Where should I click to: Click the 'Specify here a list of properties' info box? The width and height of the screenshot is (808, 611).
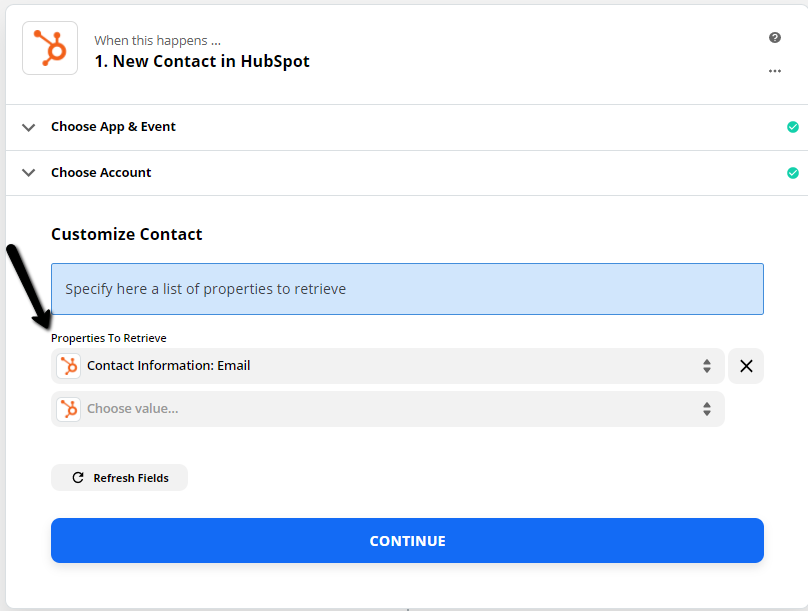407,289
